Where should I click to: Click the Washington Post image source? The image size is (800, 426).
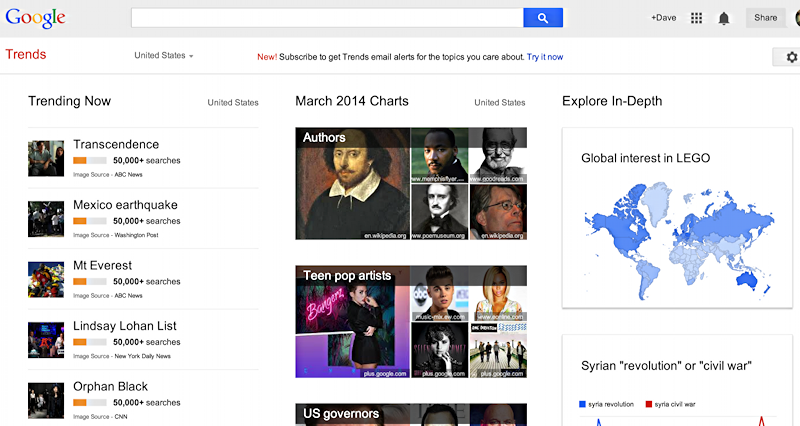coord(136,235)
